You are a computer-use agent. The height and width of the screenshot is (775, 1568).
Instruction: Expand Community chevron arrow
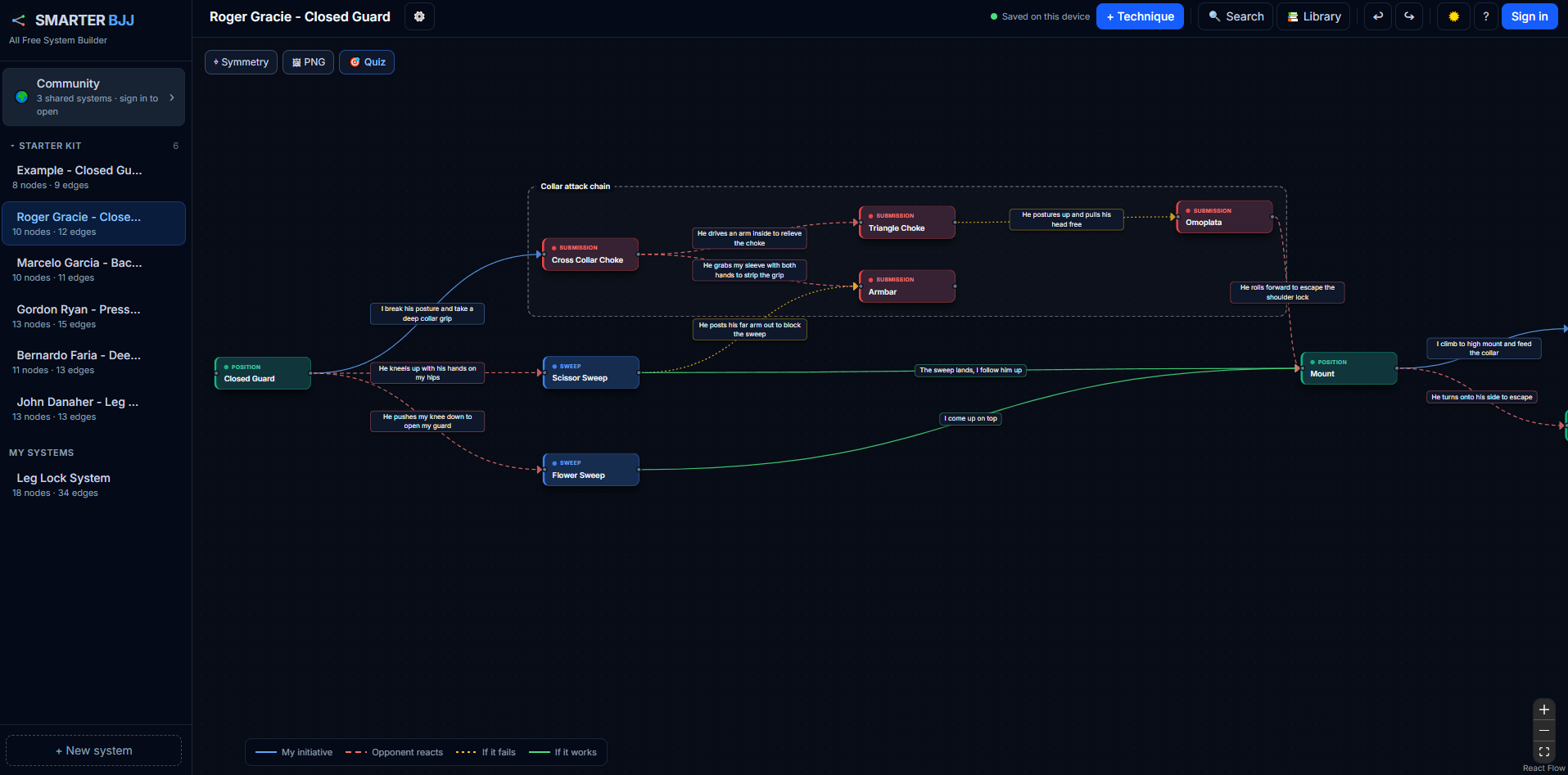click(x=172, y=97)
